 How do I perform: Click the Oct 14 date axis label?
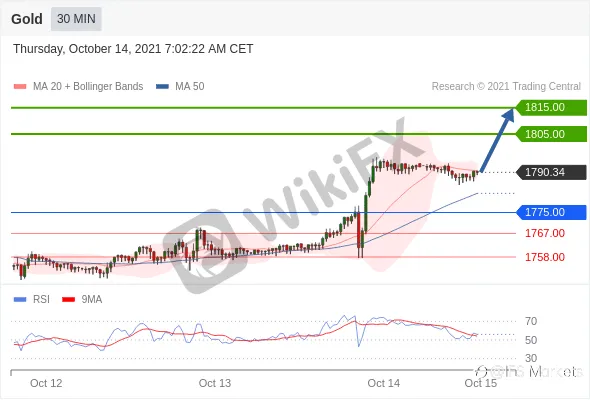coord(383,383)
